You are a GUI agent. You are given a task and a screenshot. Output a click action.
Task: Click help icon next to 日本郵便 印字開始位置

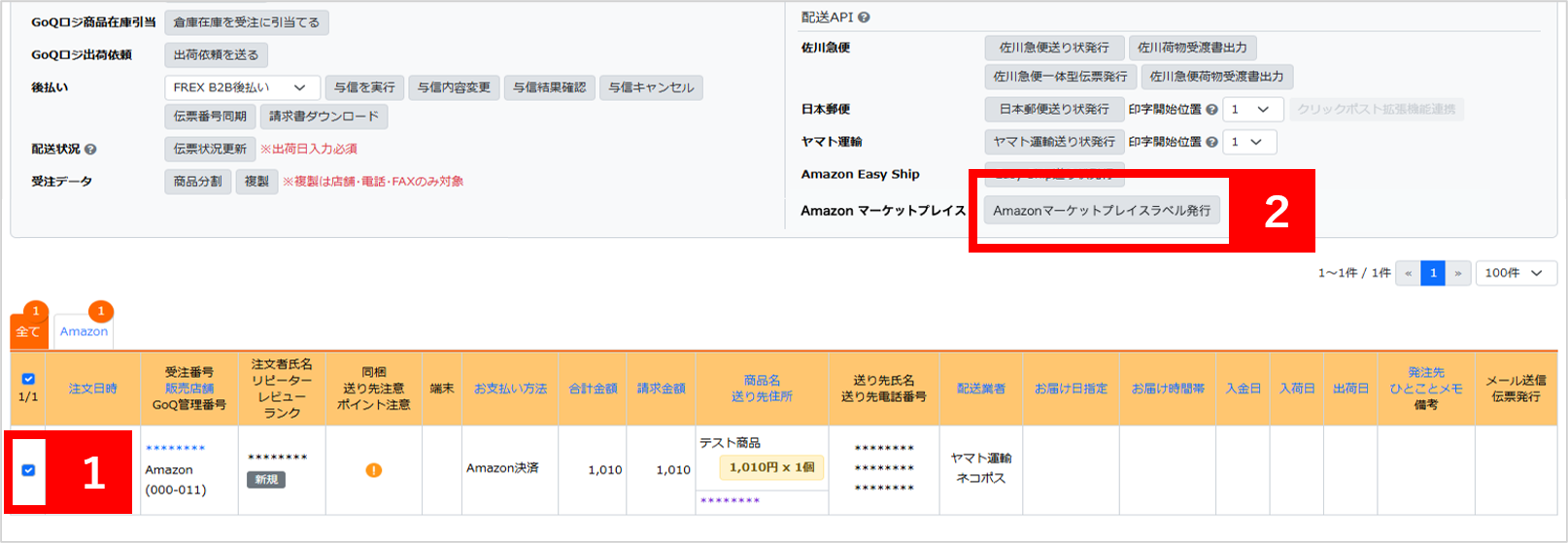[1211, 110]
